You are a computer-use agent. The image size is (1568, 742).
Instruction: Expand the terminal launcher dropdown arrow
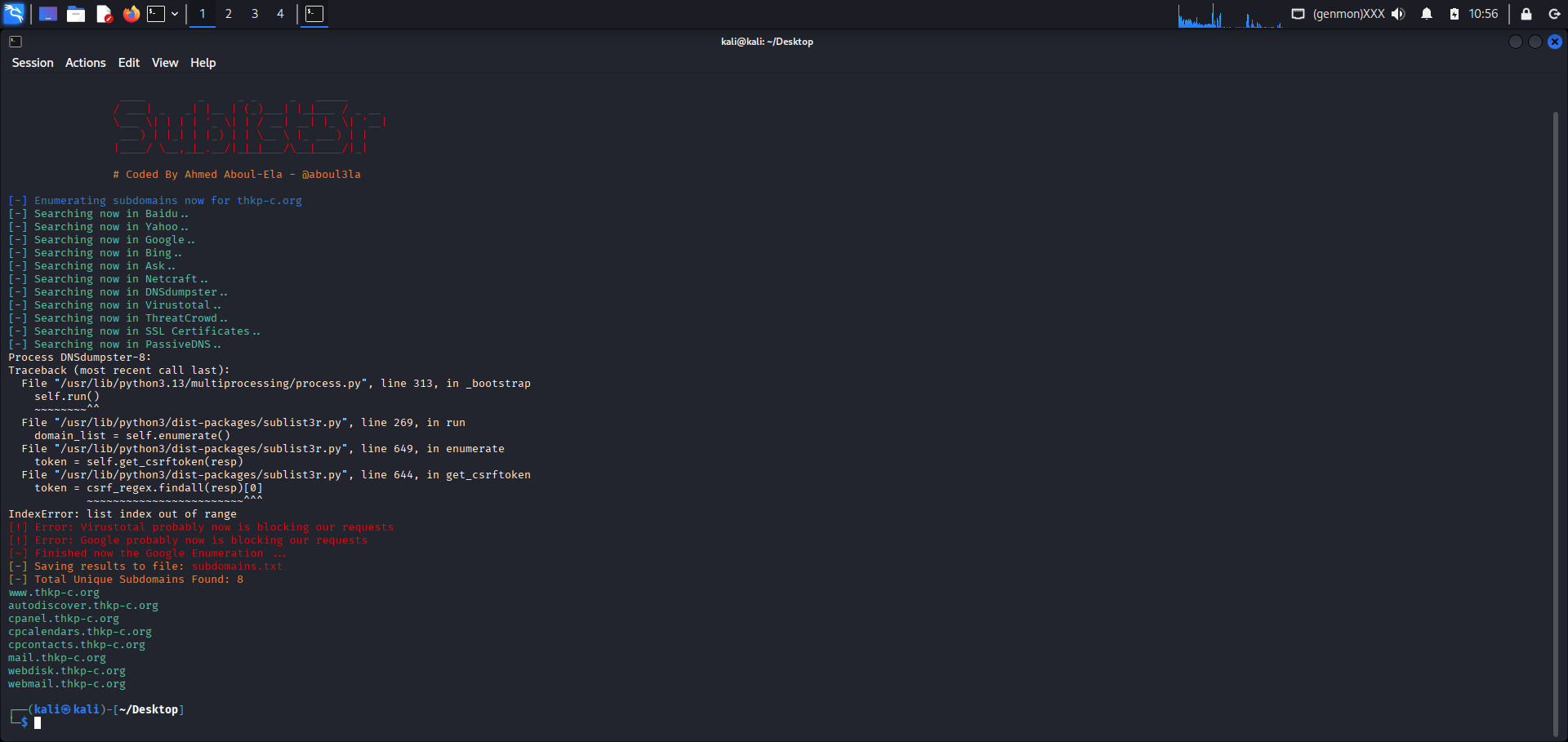[x=175, y=14]
